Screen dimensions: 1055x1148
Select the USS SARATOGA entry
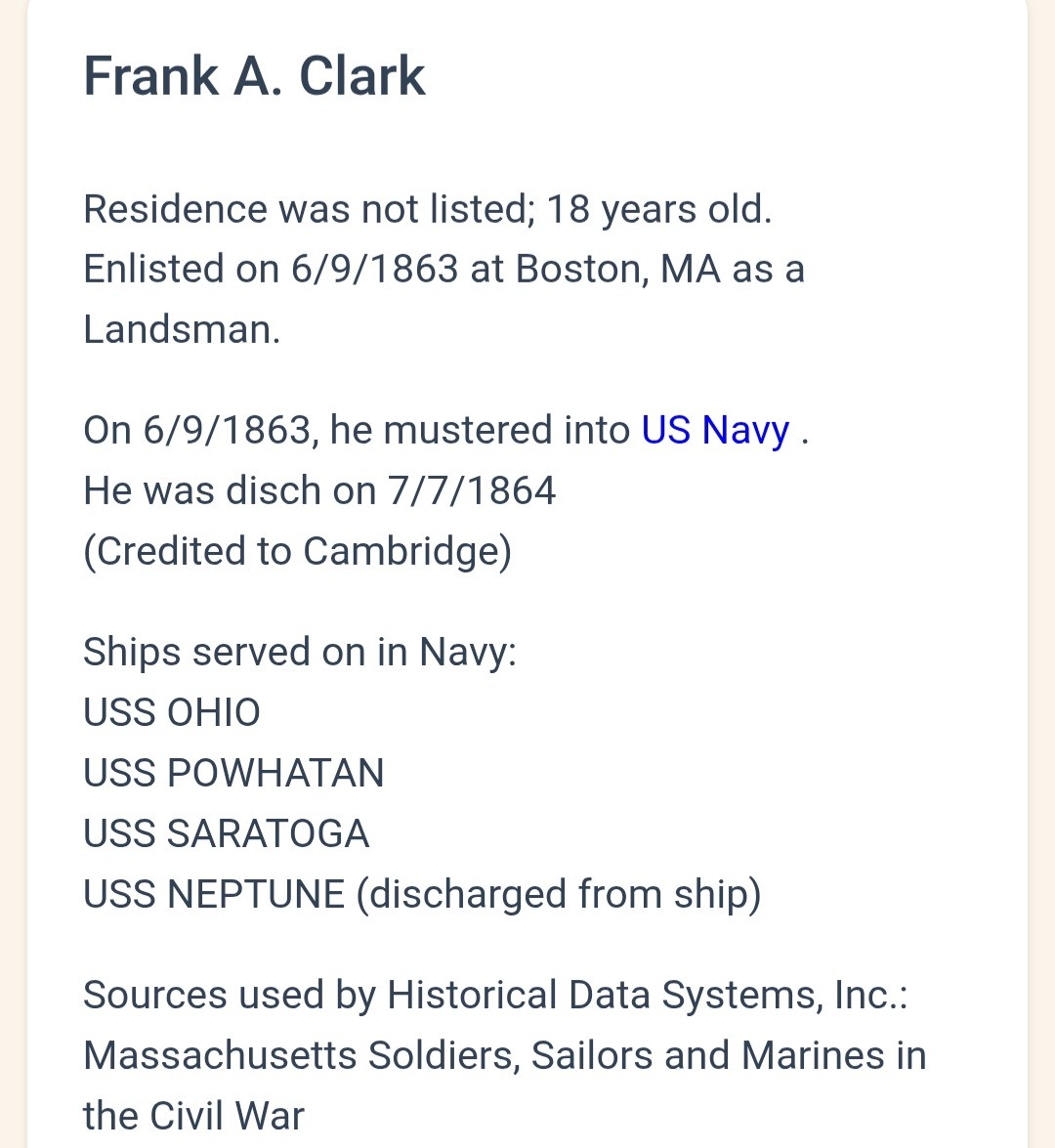tap(226, 833)
